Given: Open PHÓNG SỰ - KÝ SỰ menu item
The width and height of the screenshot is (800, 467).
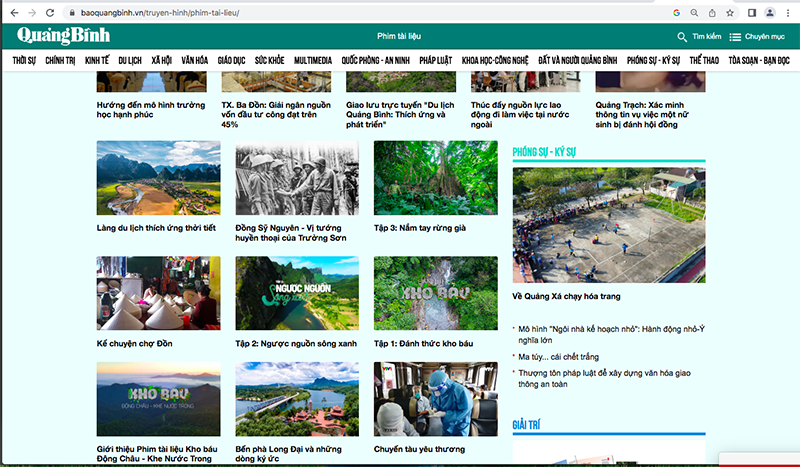Looking at the screenshot, I should 653,60.
